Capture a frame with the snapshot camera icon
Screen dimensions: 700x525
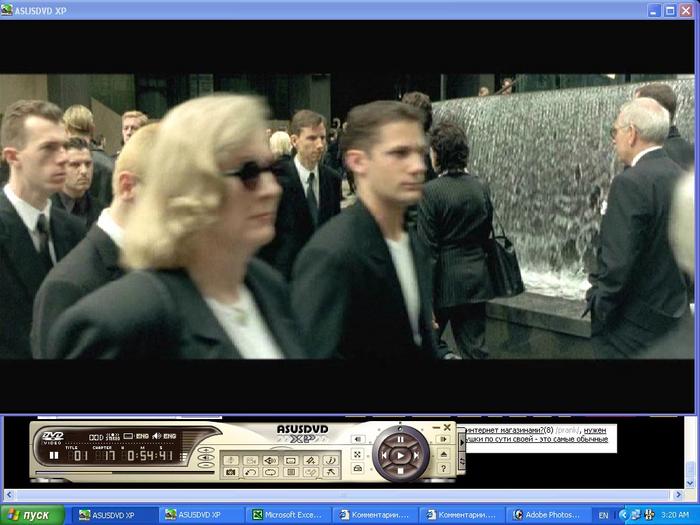[x=231, y=472]
